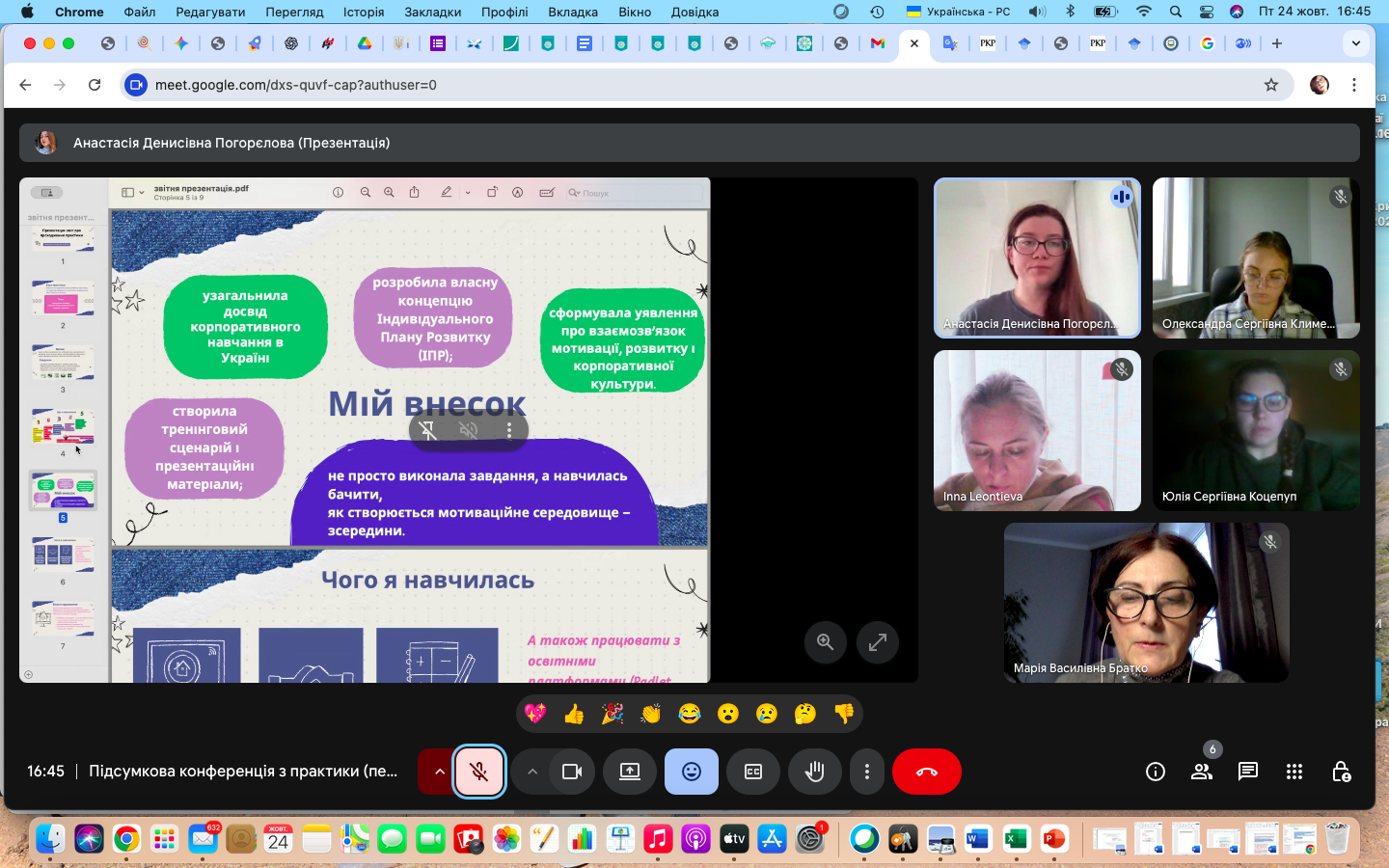Expand video settings chevron beside camera
This screenshot has height=868, width=1389.
[x=531, y=772]
